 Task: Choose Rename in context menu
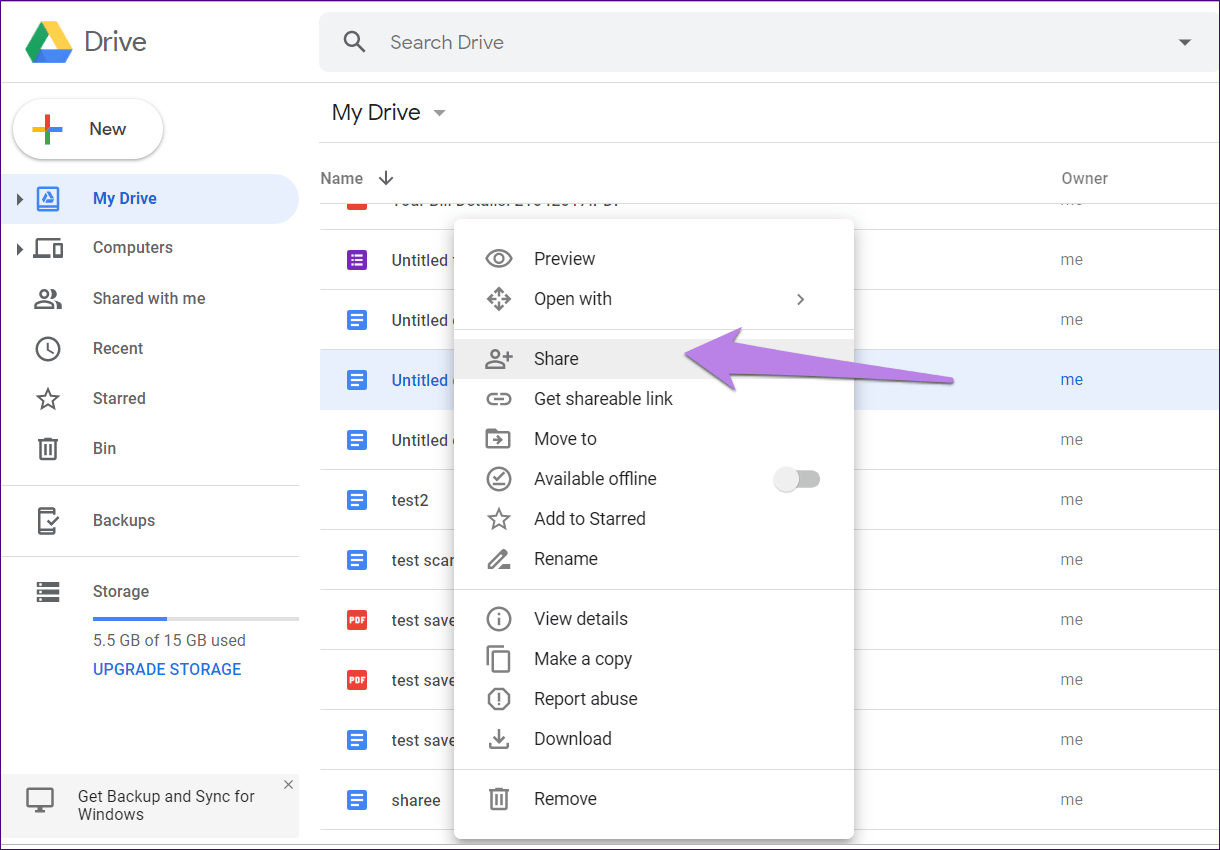click(654, 559)
